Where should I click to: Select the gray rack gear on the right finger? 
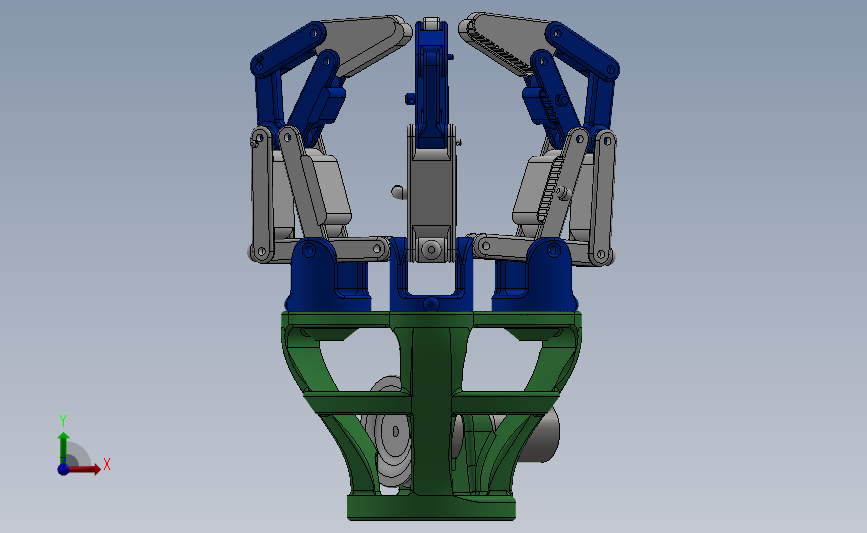[x=553, y=191]
